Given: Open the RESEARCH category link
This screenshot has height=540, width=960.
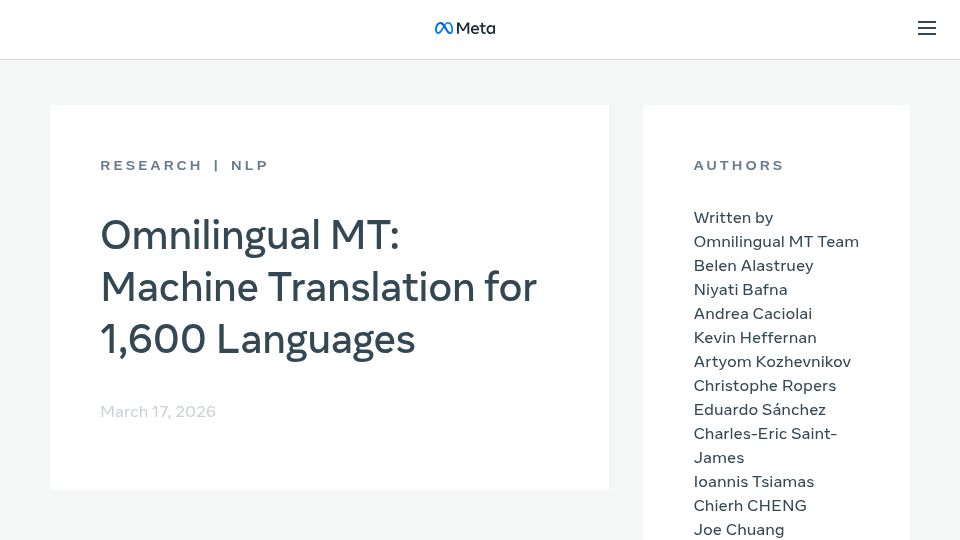Looking at the screenshot, I should (151, 165).
